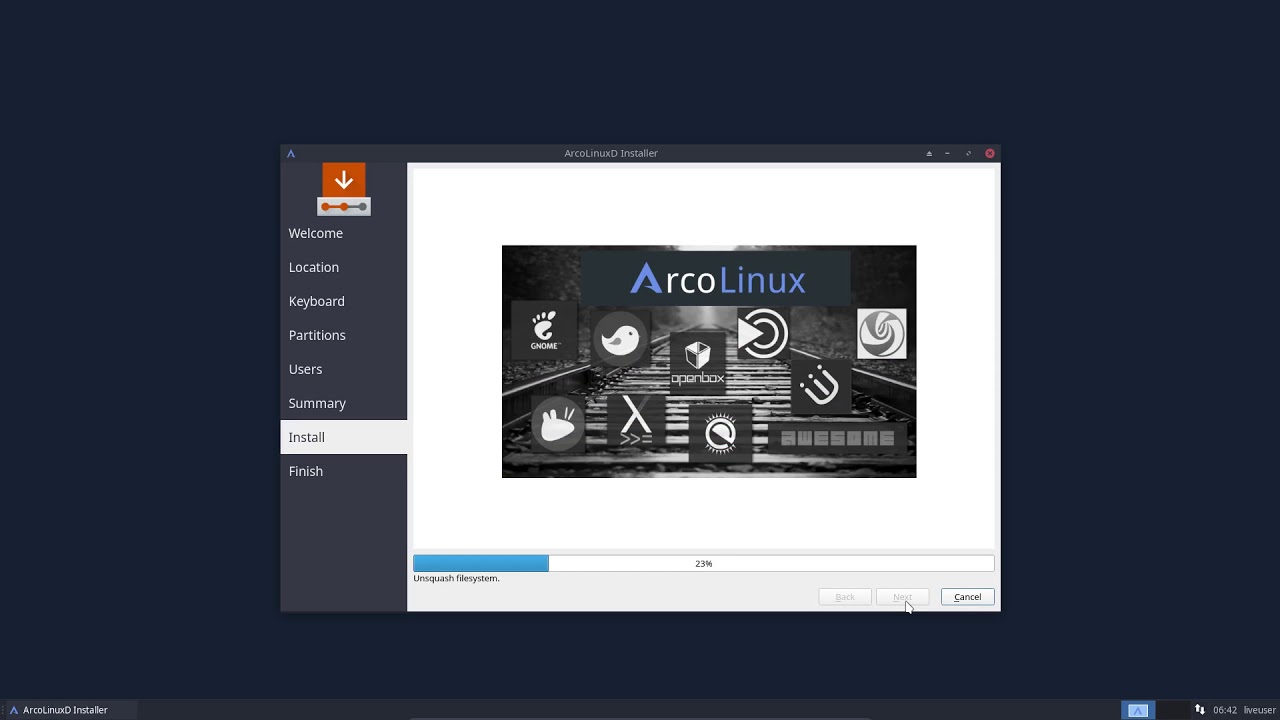Close the ArcoLinuxD Installer window

point(990,153)
